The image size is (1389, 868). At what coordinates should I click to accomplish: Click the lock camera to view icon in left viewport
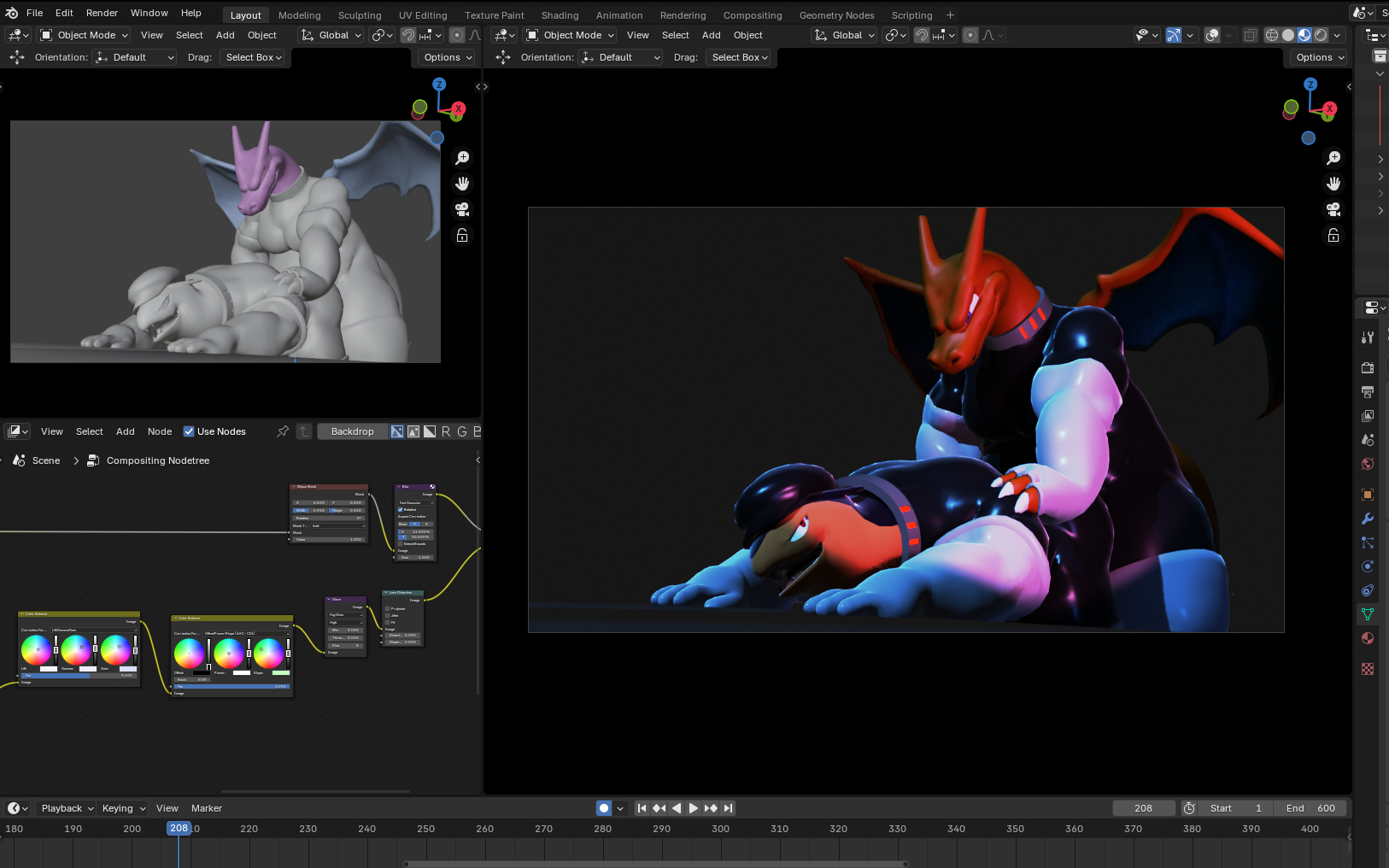click(x=462, y=236)
